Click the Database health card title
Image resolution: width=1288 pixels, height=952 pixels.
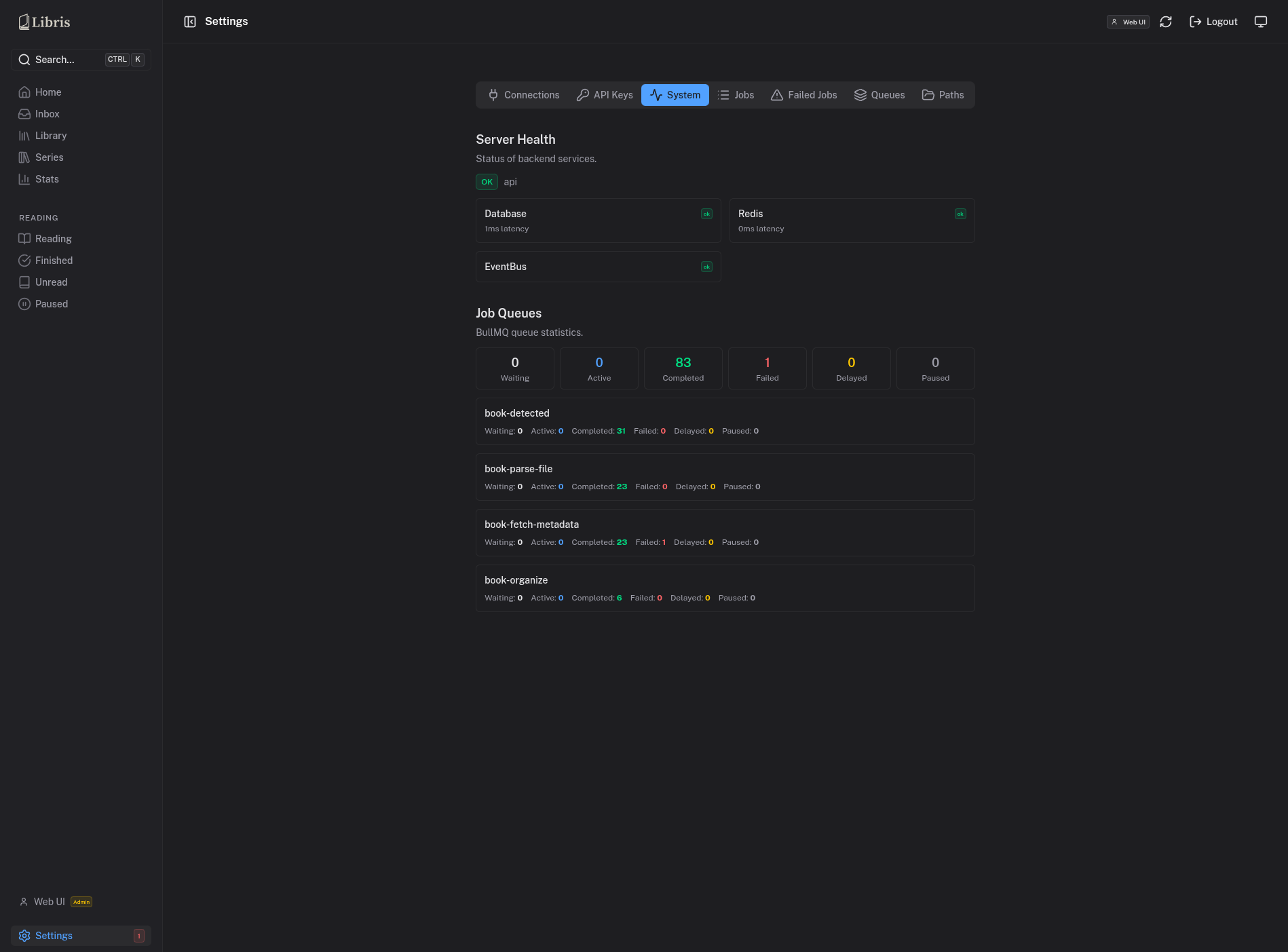tap(506, 214)
